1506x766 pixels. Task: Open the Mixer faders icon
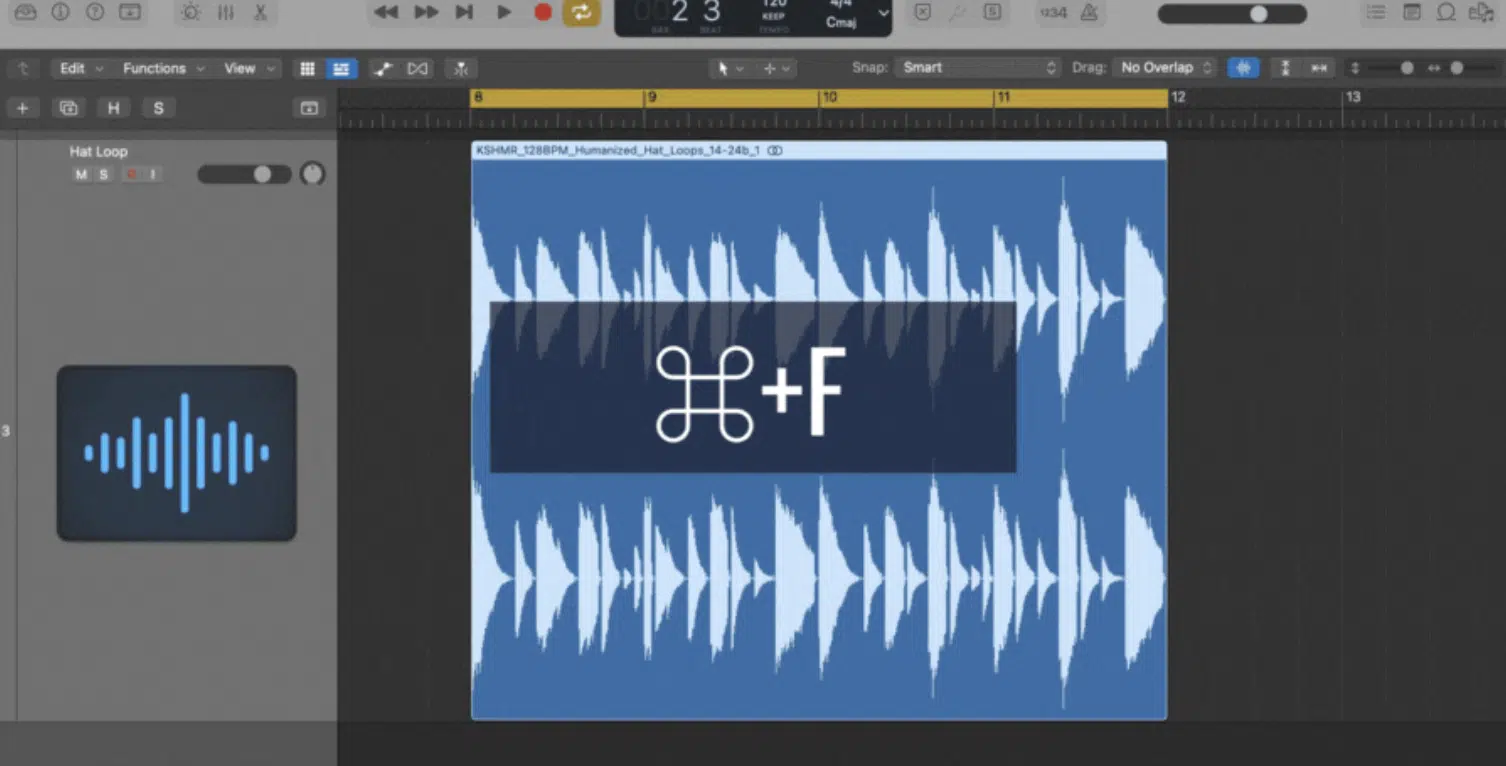[226, 12]
